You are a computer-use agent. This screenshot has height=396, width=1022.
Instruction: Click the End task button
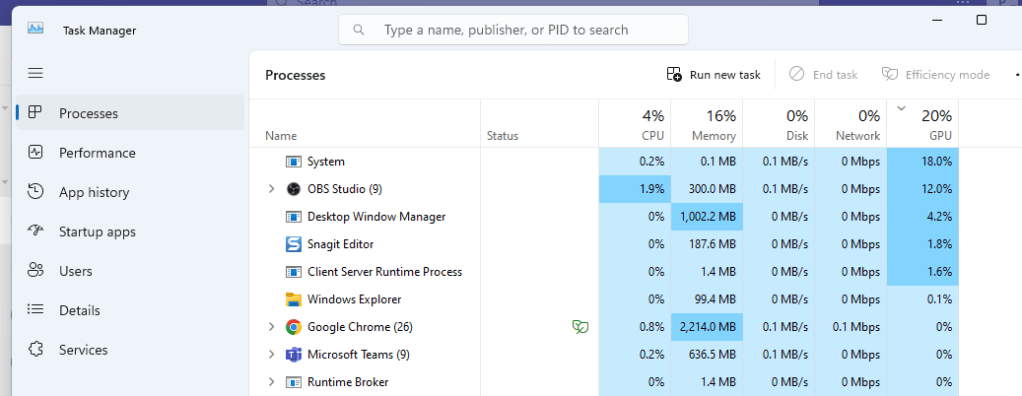823,75
